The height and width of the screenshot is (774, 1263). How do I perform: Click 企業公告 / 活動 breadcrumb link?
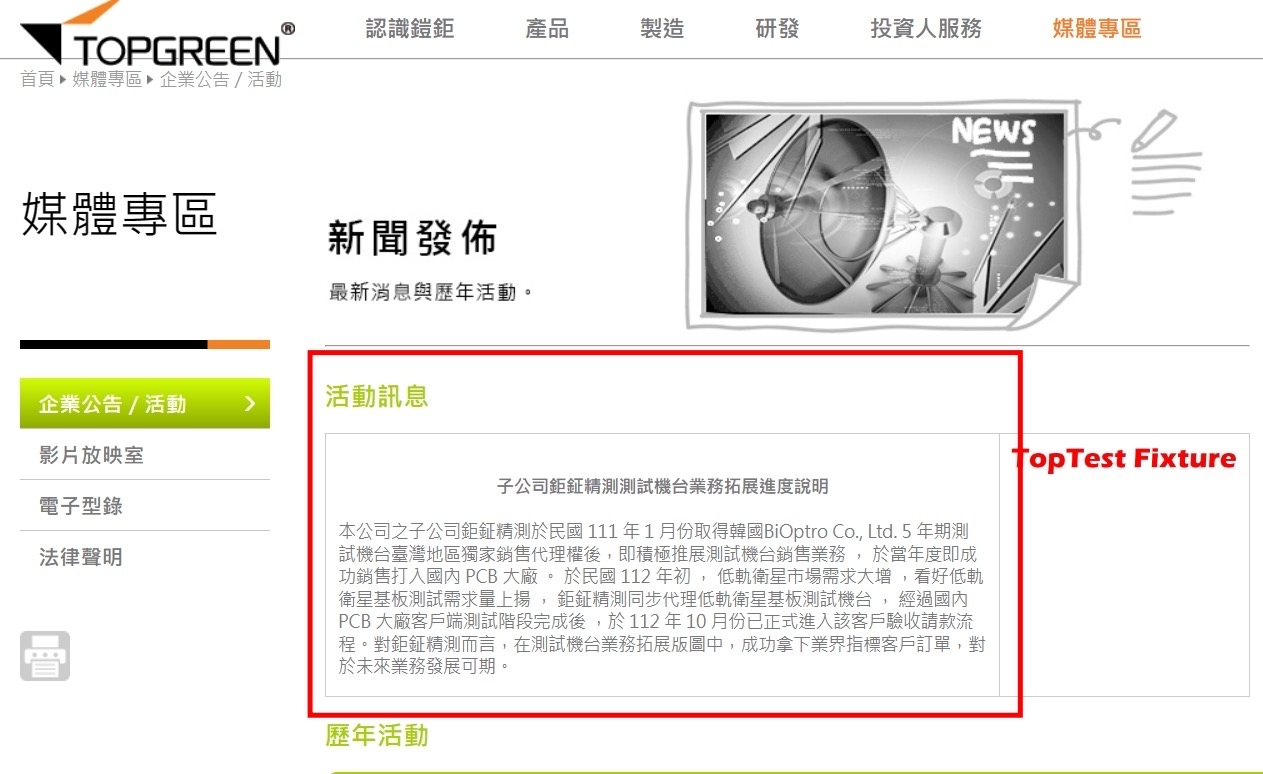point(221,79)
